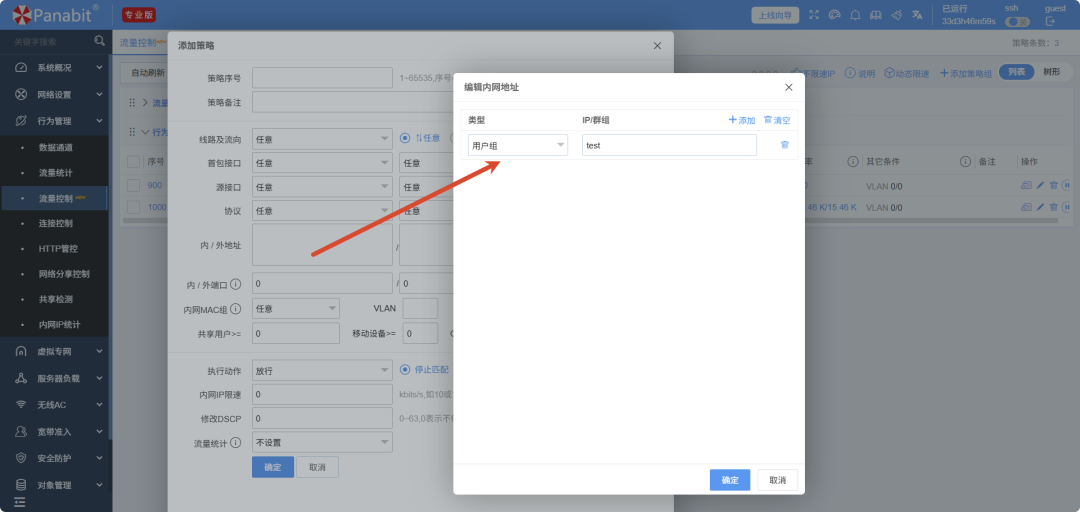
Task: Click 确定 in 编辑内网地址 dialog
Action: (x=729, y=480)
